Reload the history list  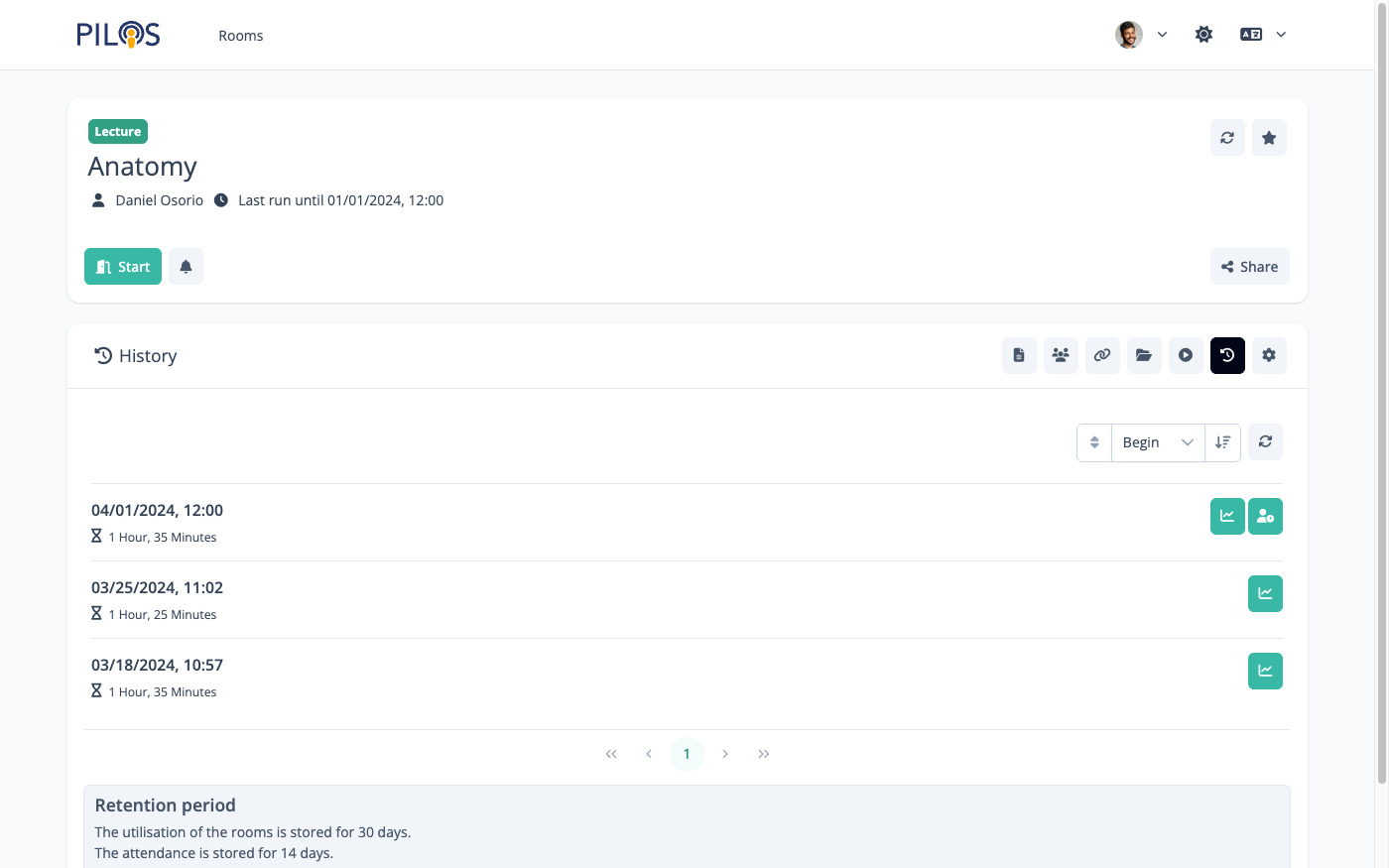pyautogui.click(x=1265, y=442)
